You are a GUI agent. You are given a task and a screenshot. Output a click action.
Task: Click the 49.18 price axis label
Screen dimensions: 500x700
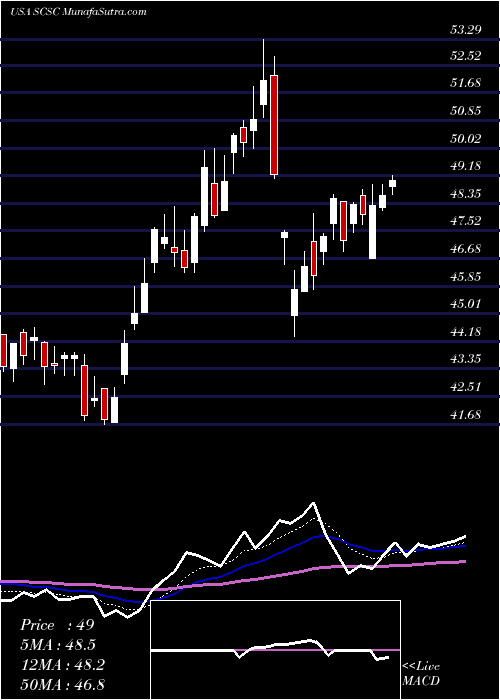(x=467, y=166)
